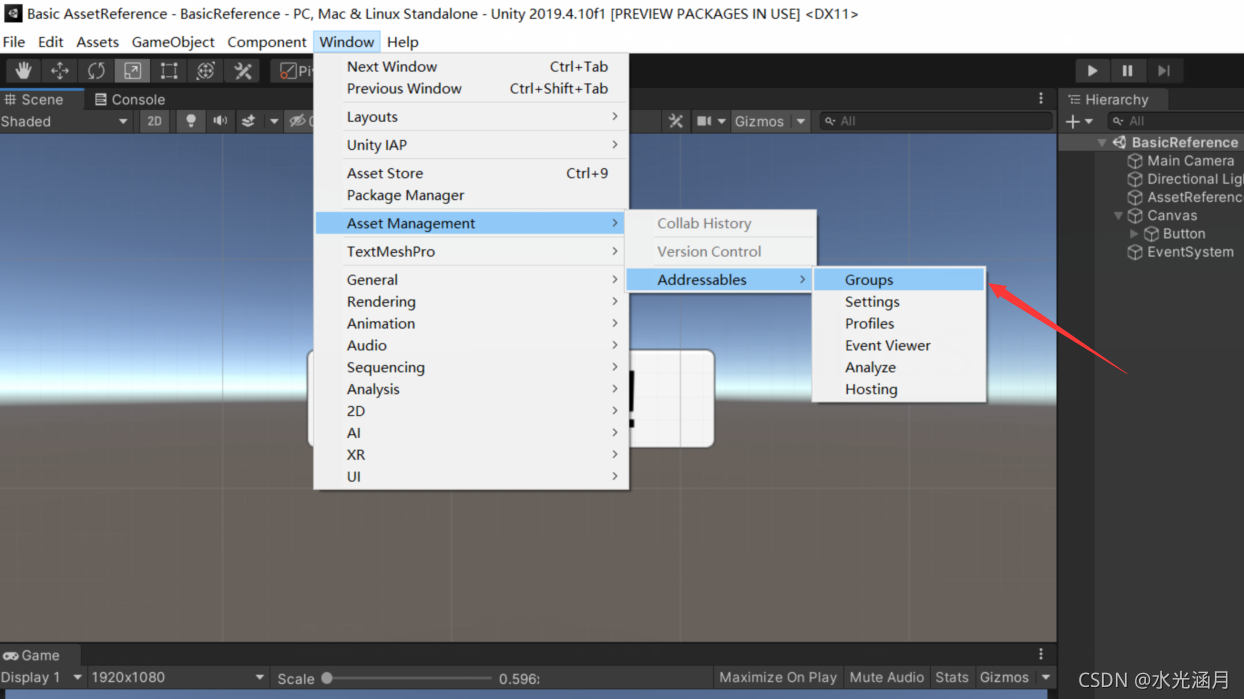Open the Help menu

point(402,42)
